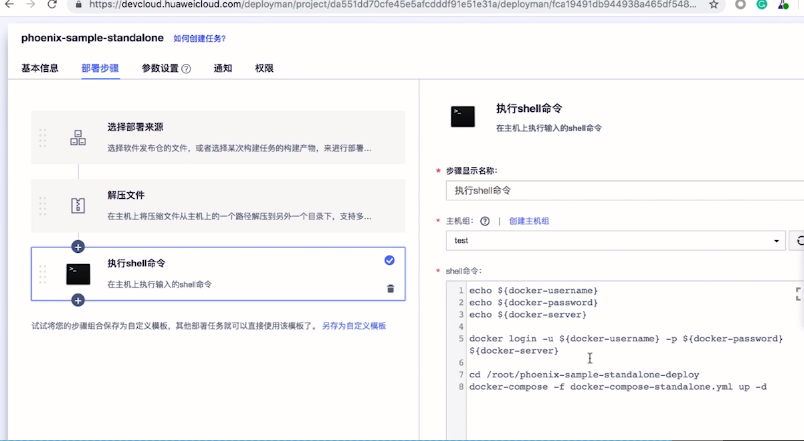The height and width of the screenshot is (441, 804).
Task: Click the cd /root/phoenix-sample-standalone-deploy line
Action: [x=584, y=375]
